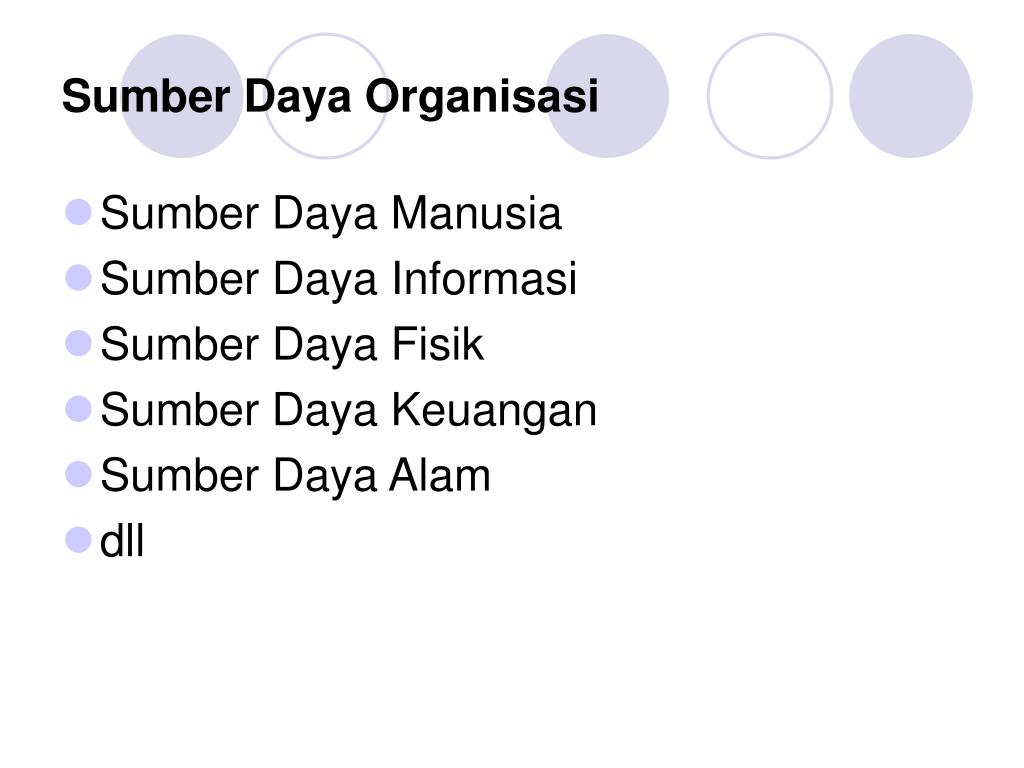Click the dll text item

coord(121,541)
